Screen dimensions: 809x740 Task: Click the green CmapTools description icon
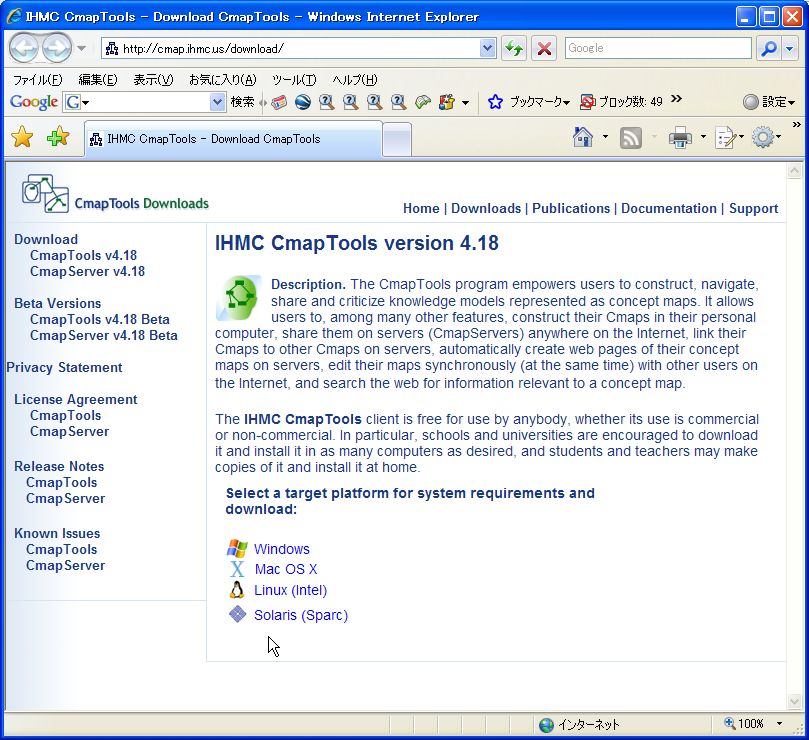238,298
